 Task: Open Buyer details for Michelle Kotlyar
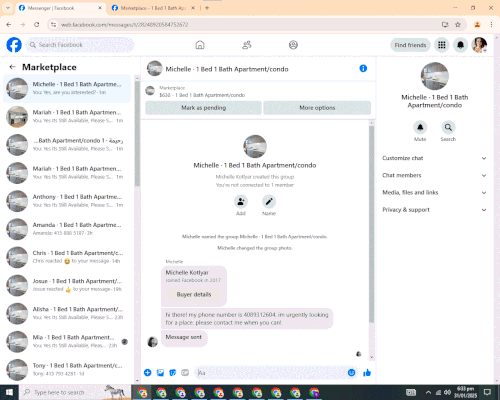click(194, 294)
